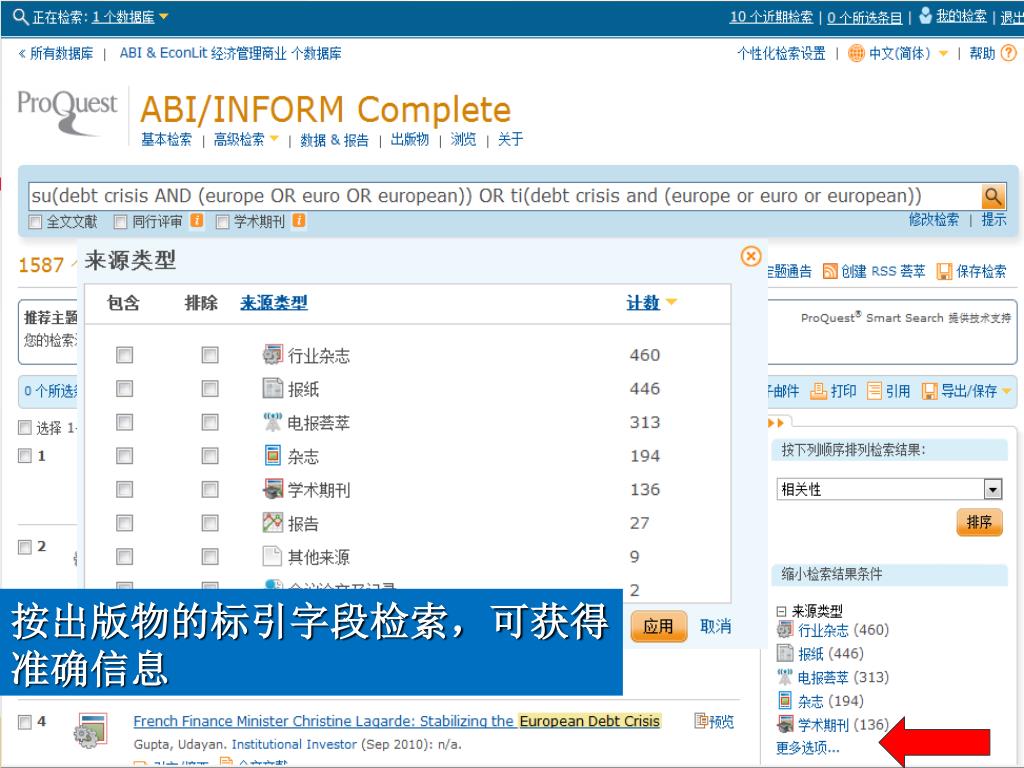This screenshot has height=768, width=1024.
Task: Click the top-left magnifier search icon
Action: [20, 16]
